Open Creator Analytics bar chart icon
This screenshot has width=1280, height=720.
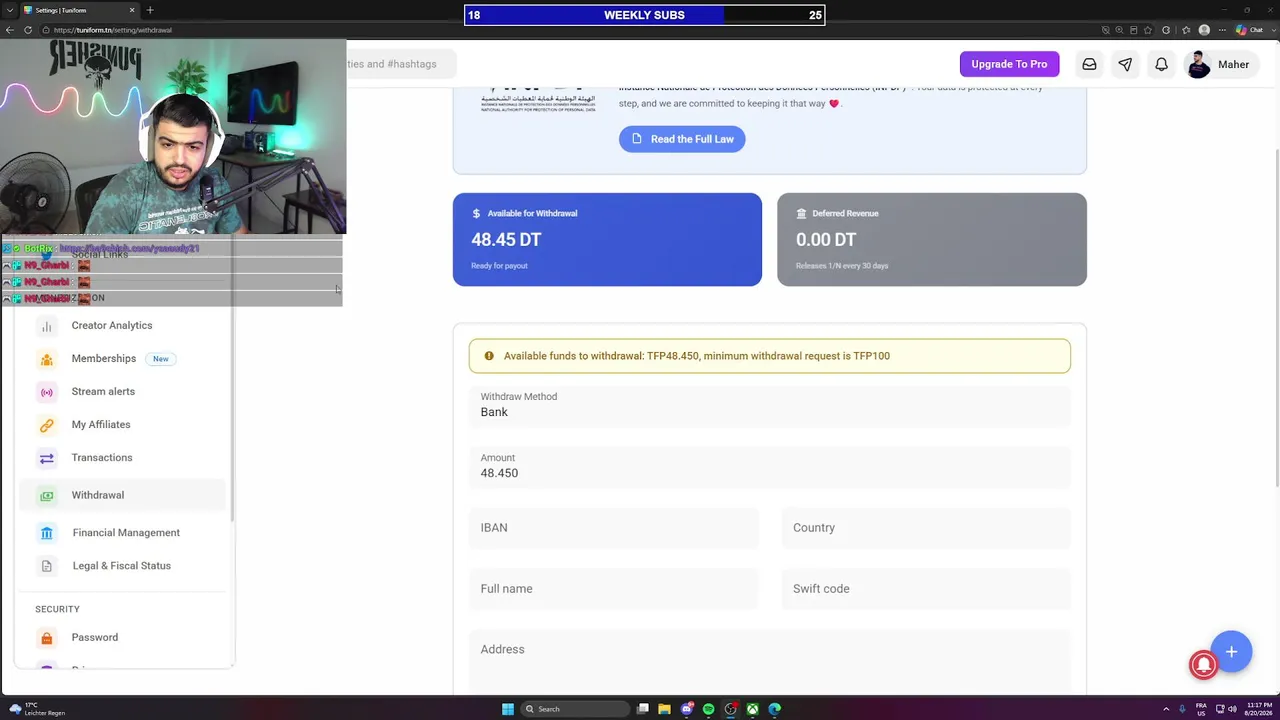click(x=46, y=326)
